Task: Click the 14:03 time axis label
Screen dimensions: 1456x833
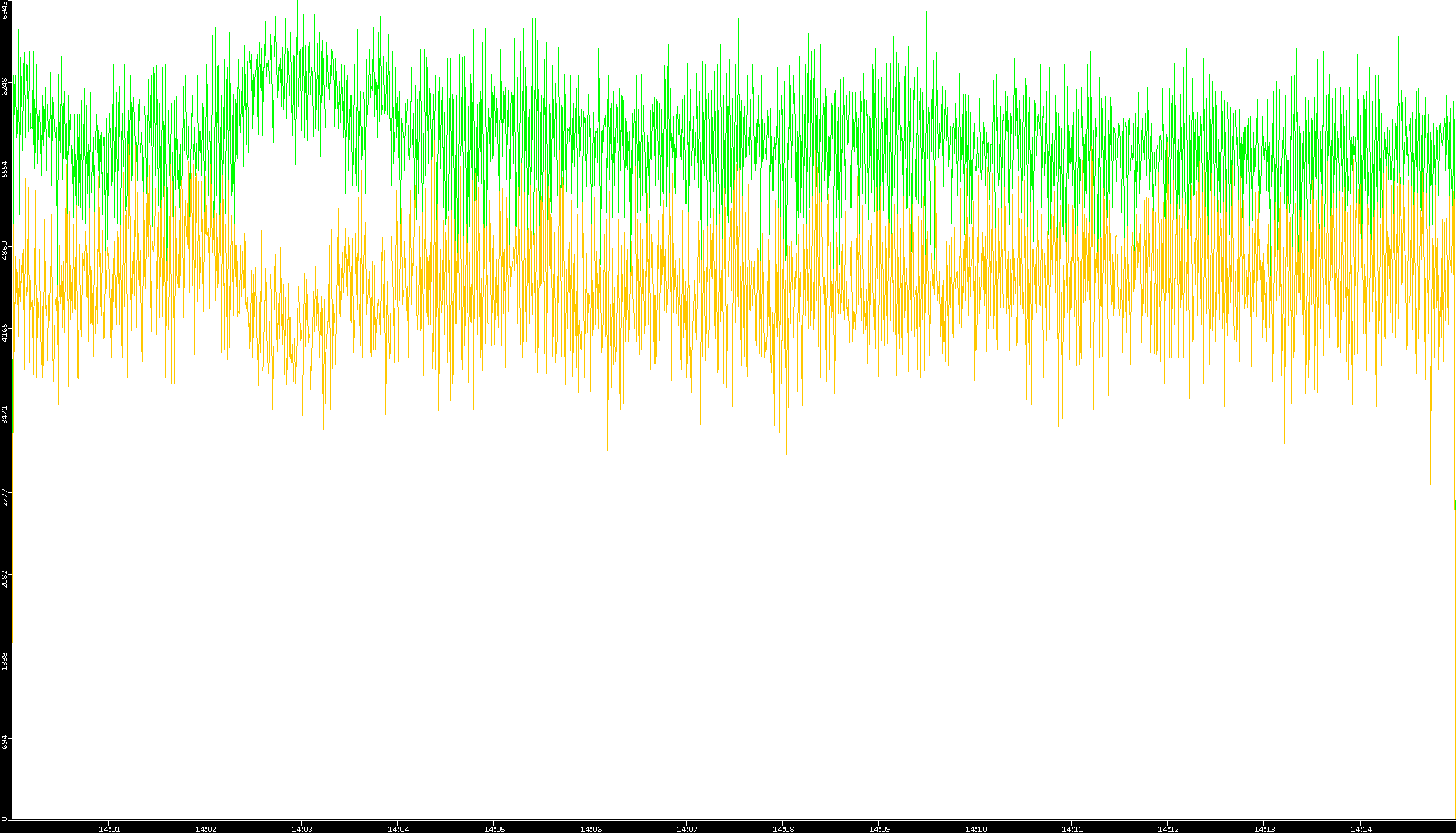Action: pos(302,829)
